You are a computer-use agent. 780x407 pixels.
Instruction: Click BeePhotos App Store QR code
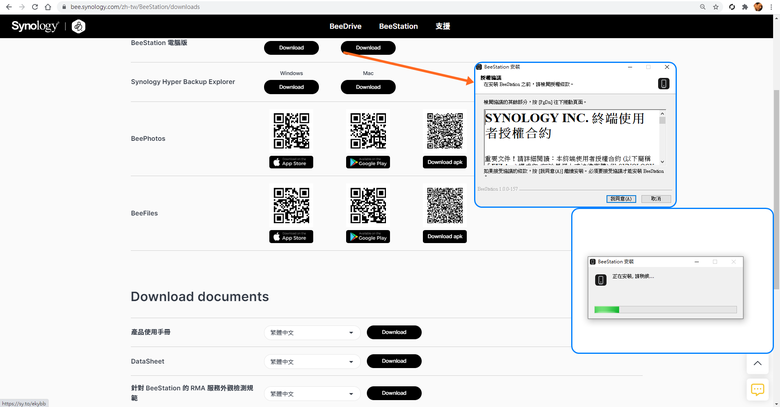coord(292,131)
